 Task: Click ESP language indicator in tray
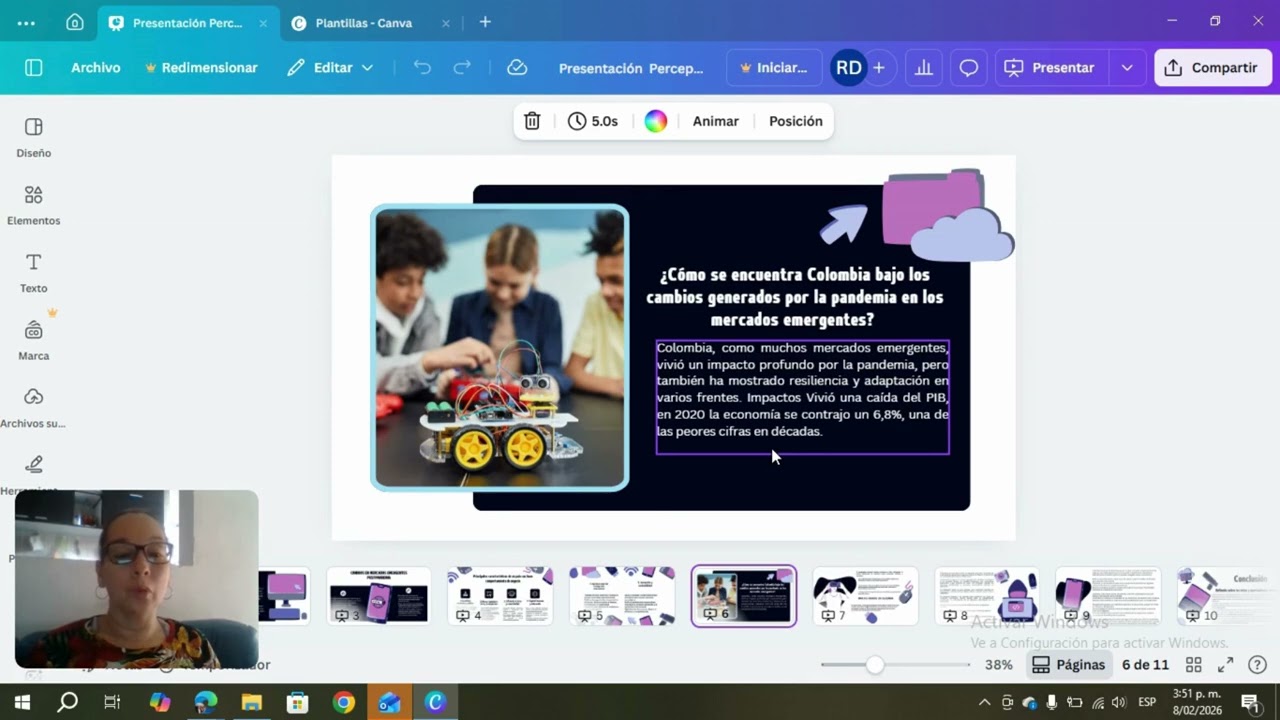1147,702
